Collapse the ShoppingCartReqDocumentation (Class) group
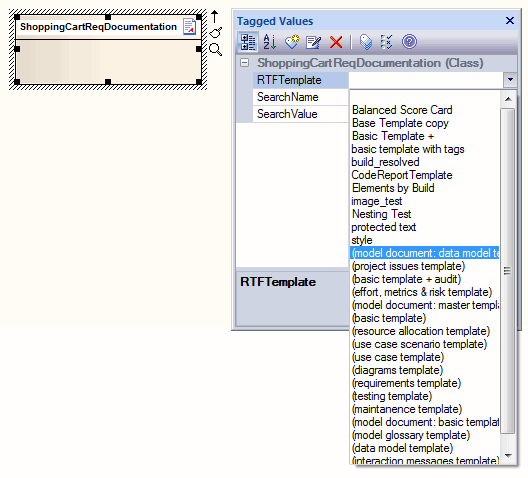 click(x=245, y=63)
